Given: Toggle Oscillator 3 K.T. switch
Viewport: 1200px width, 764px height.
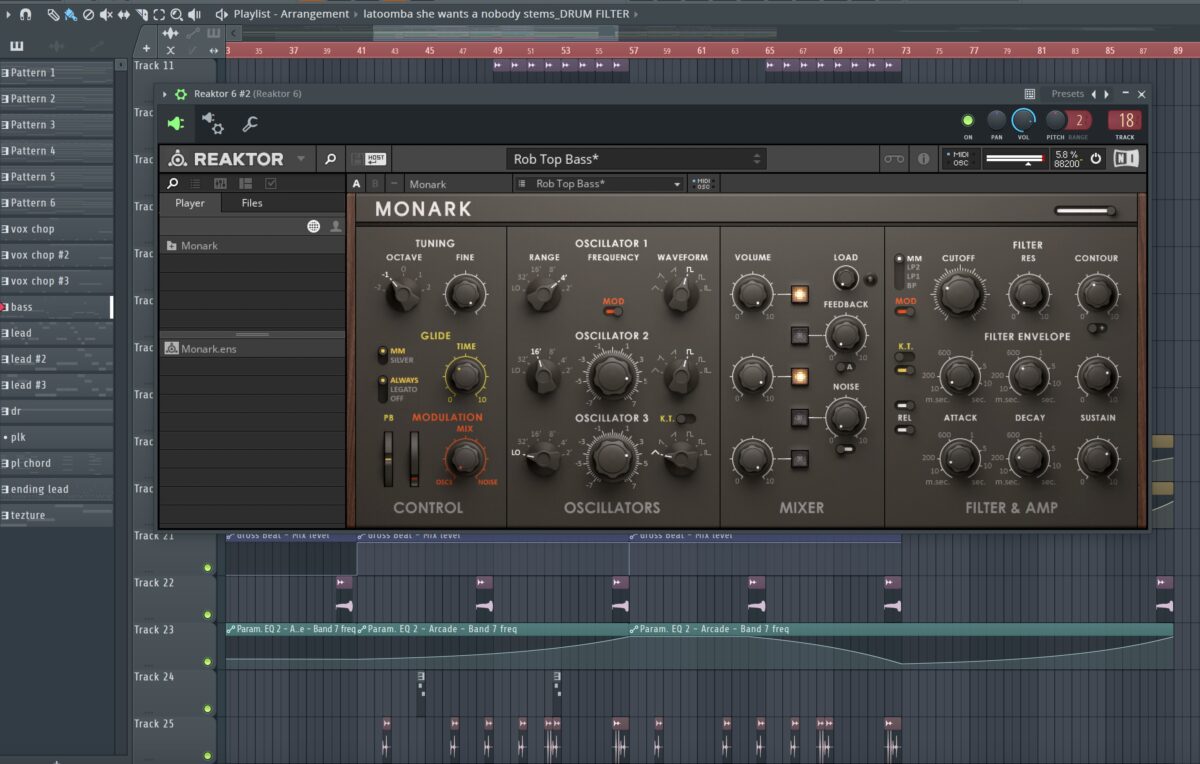Looking at the screenshot, I should click(686, 419).
